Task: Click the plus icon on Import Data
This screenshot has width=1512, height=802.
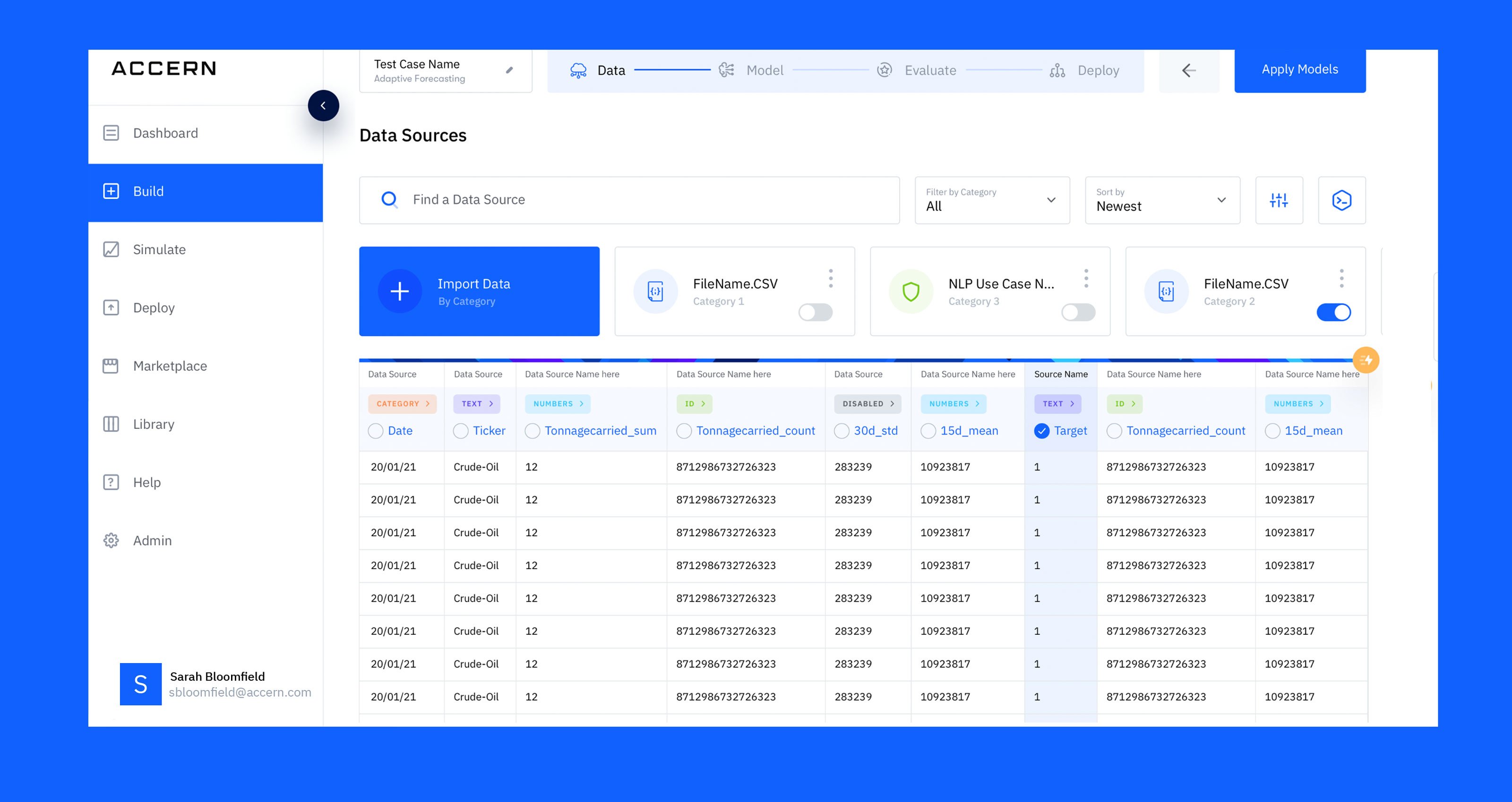Action: pyautogui.click(x=400, y=291)
